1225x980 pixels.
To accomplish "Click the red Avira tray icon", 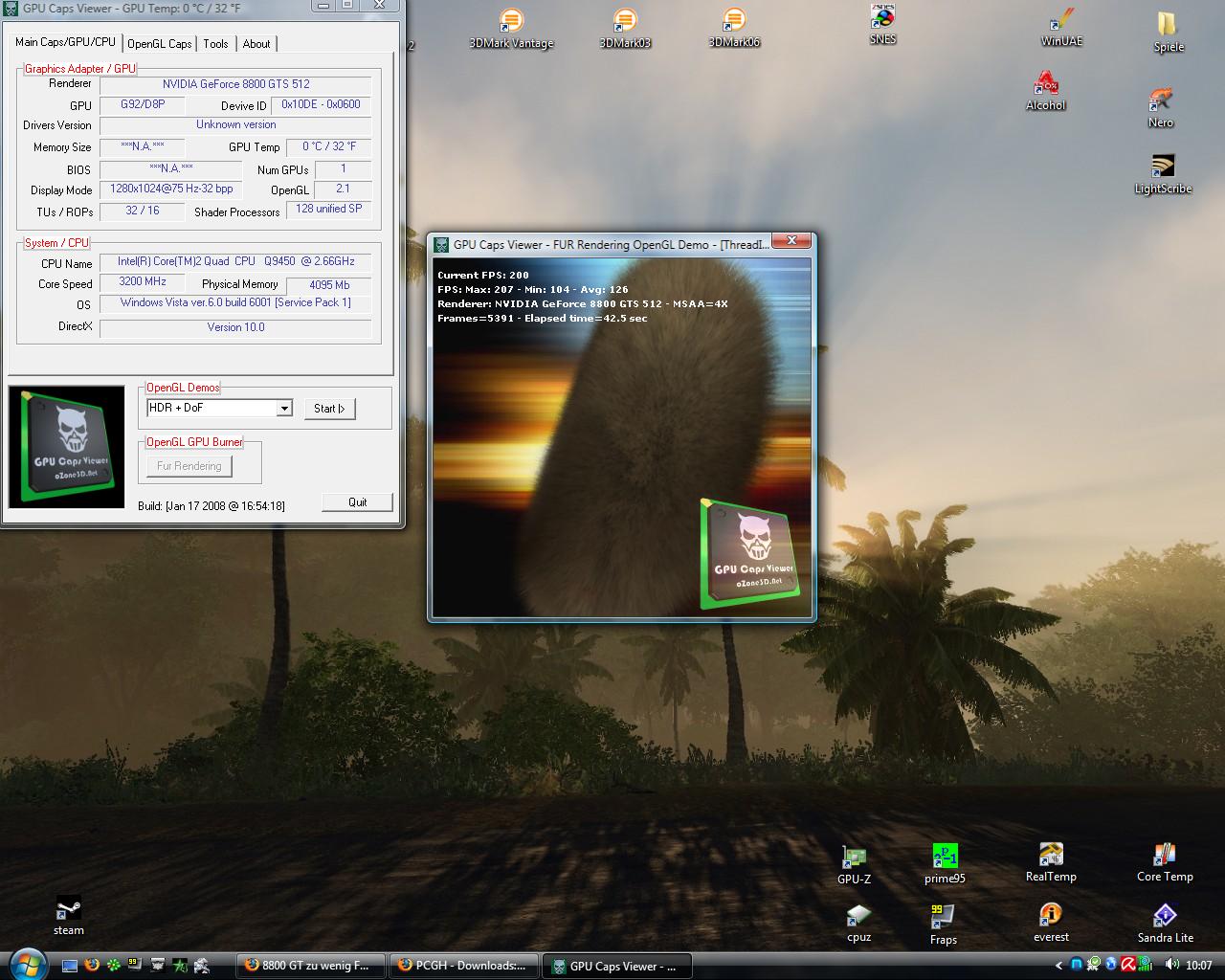I will click(x=1128, y=966).
